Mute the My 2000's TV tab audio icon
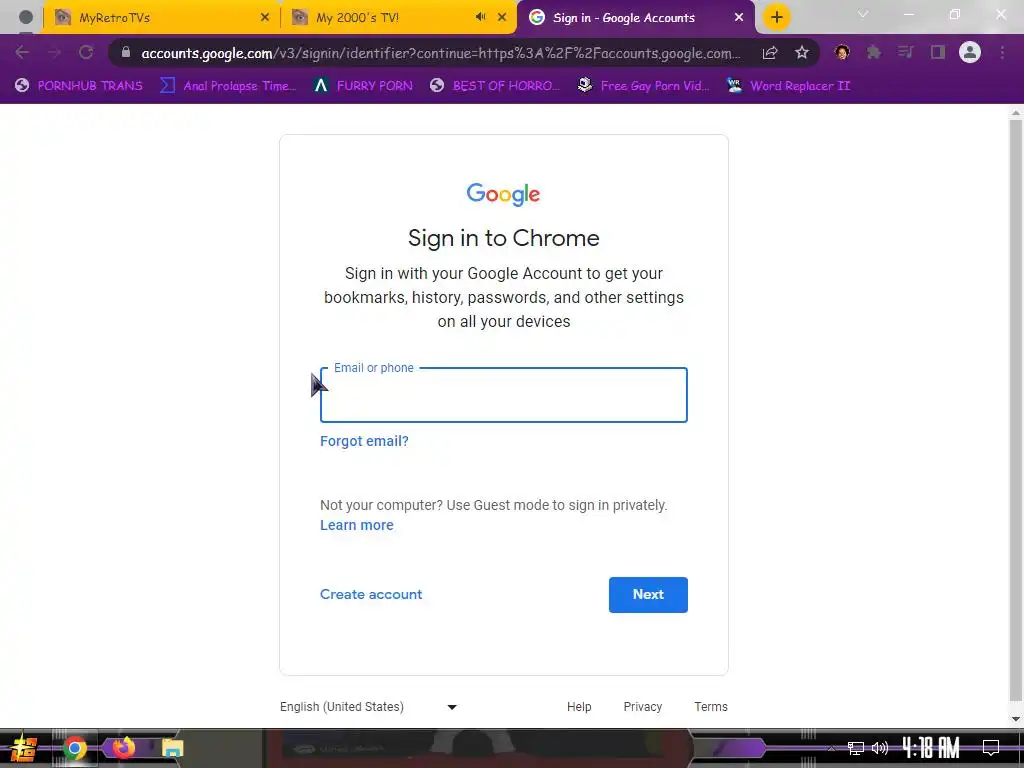Screen dimensions: 1024x768 pyautogui.click(x=481, y=17)
